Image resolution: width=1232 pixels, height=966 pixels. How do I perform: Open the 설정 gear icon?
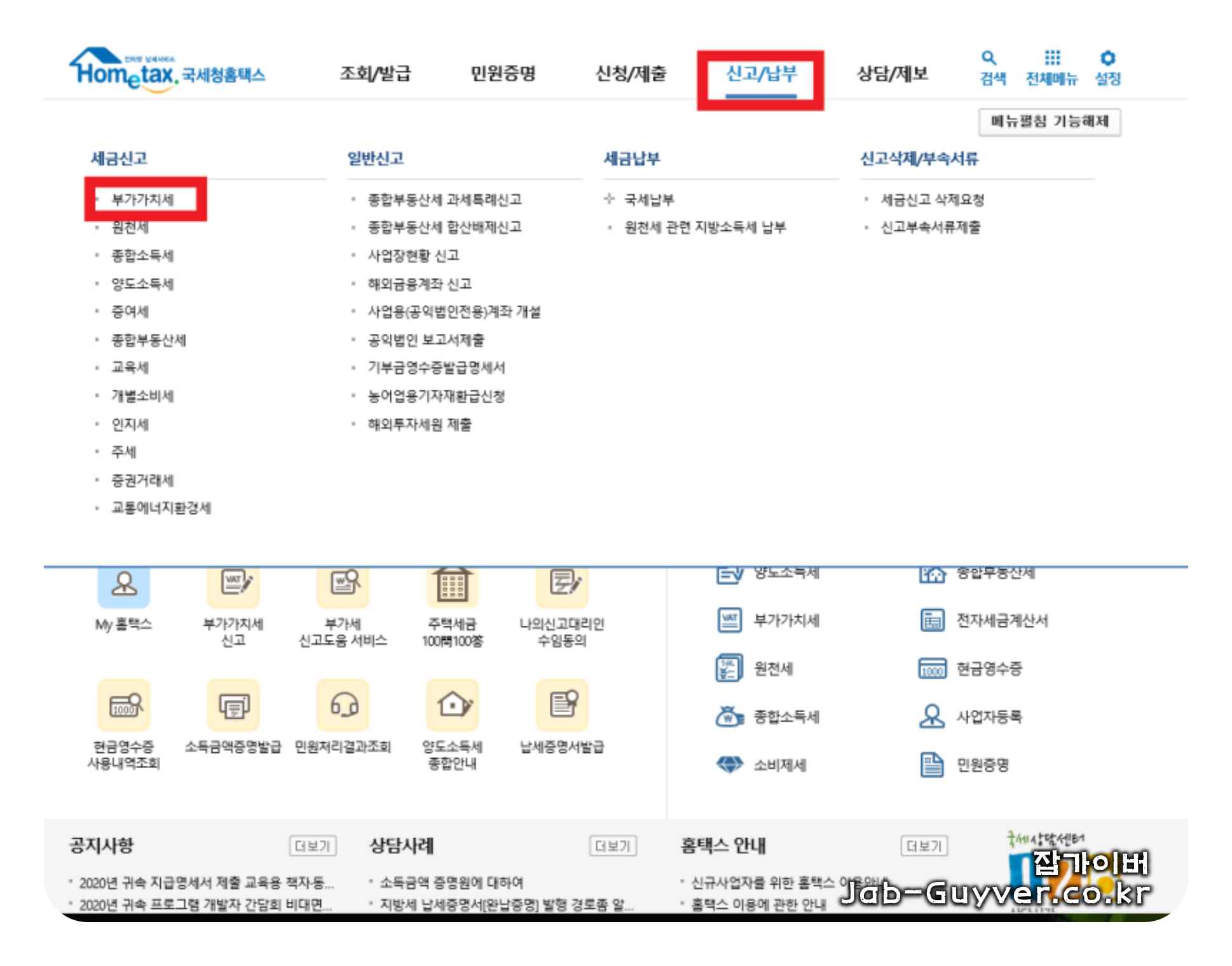click(x=1107, y=59)
